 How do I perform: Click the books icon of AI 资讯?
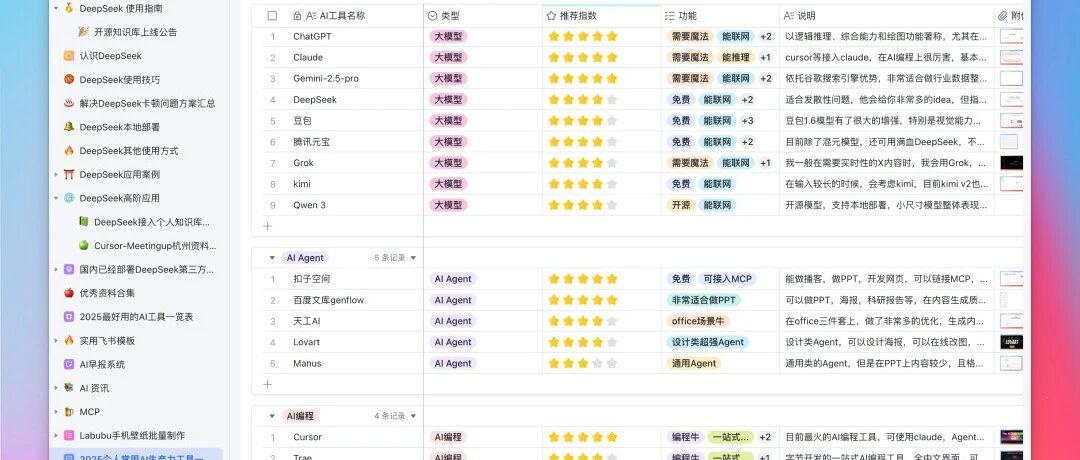69,388
